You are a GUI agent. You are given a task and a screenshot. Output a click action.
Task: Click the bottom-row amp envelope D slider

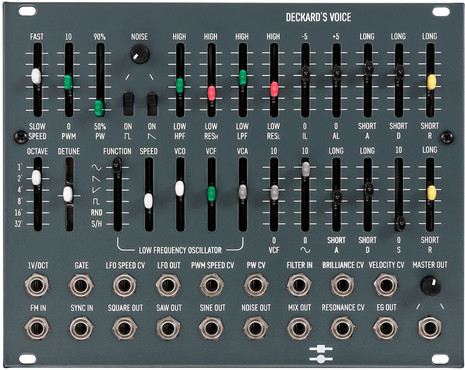[368, 189]
